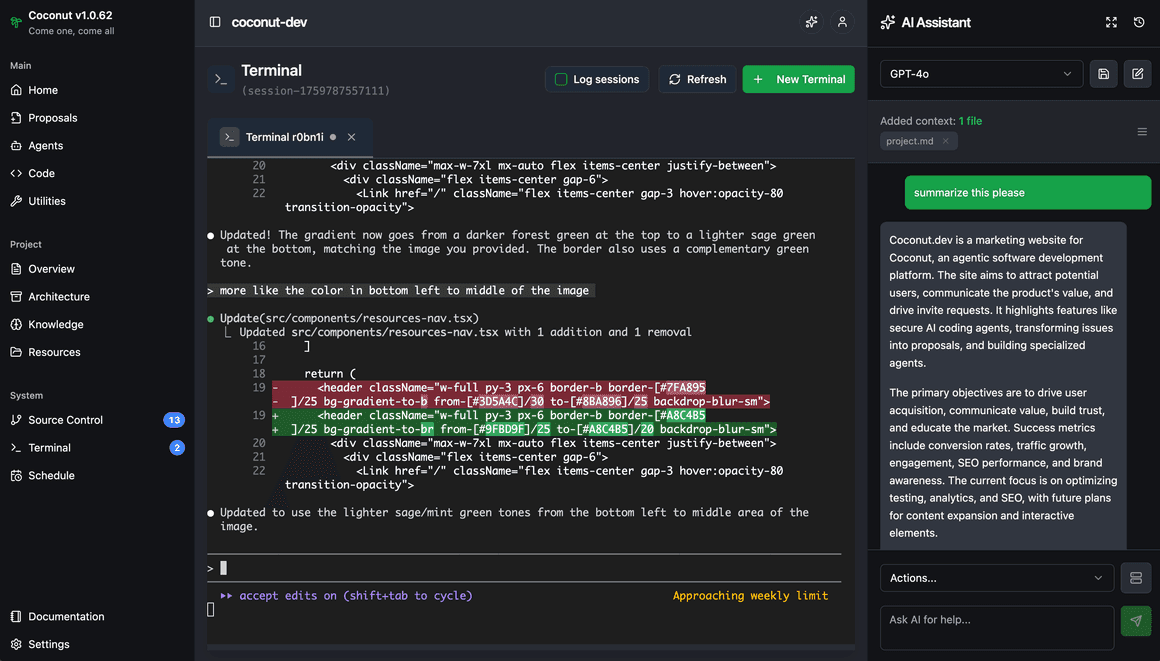Expand the Actions dropdown menu

[x=997, y=578]
